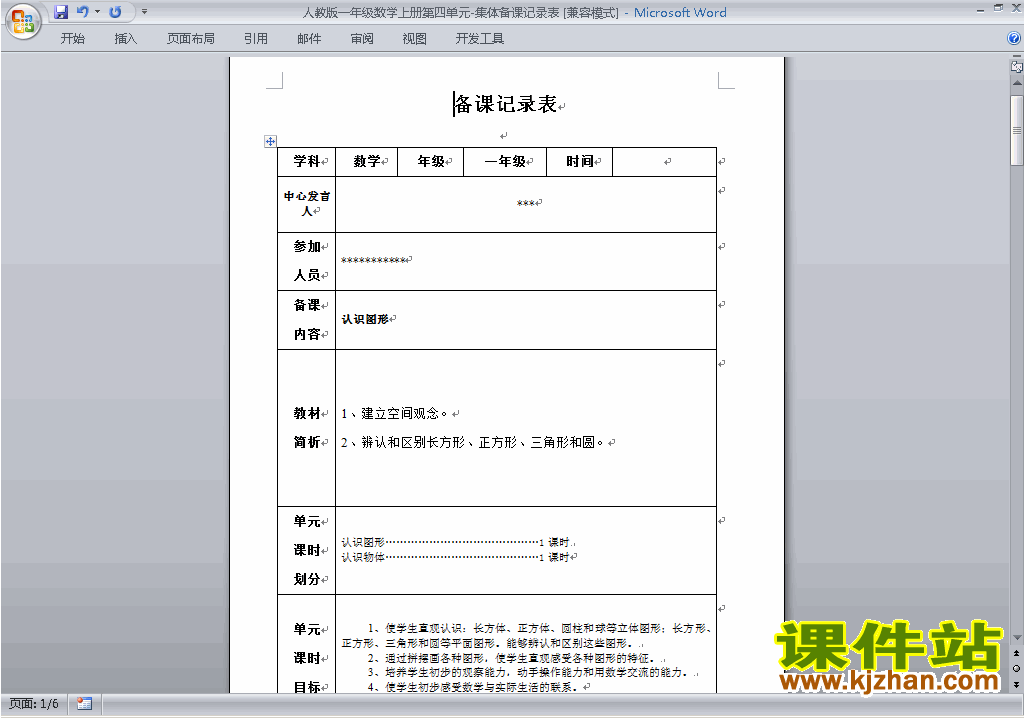Switch to the 页面布局 tab

(191, 39)
